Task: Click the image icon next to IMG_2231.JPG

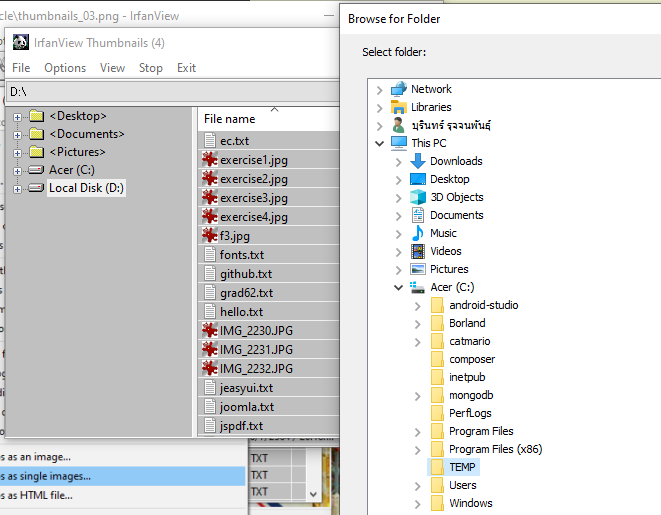Action: tap(209, 350)
